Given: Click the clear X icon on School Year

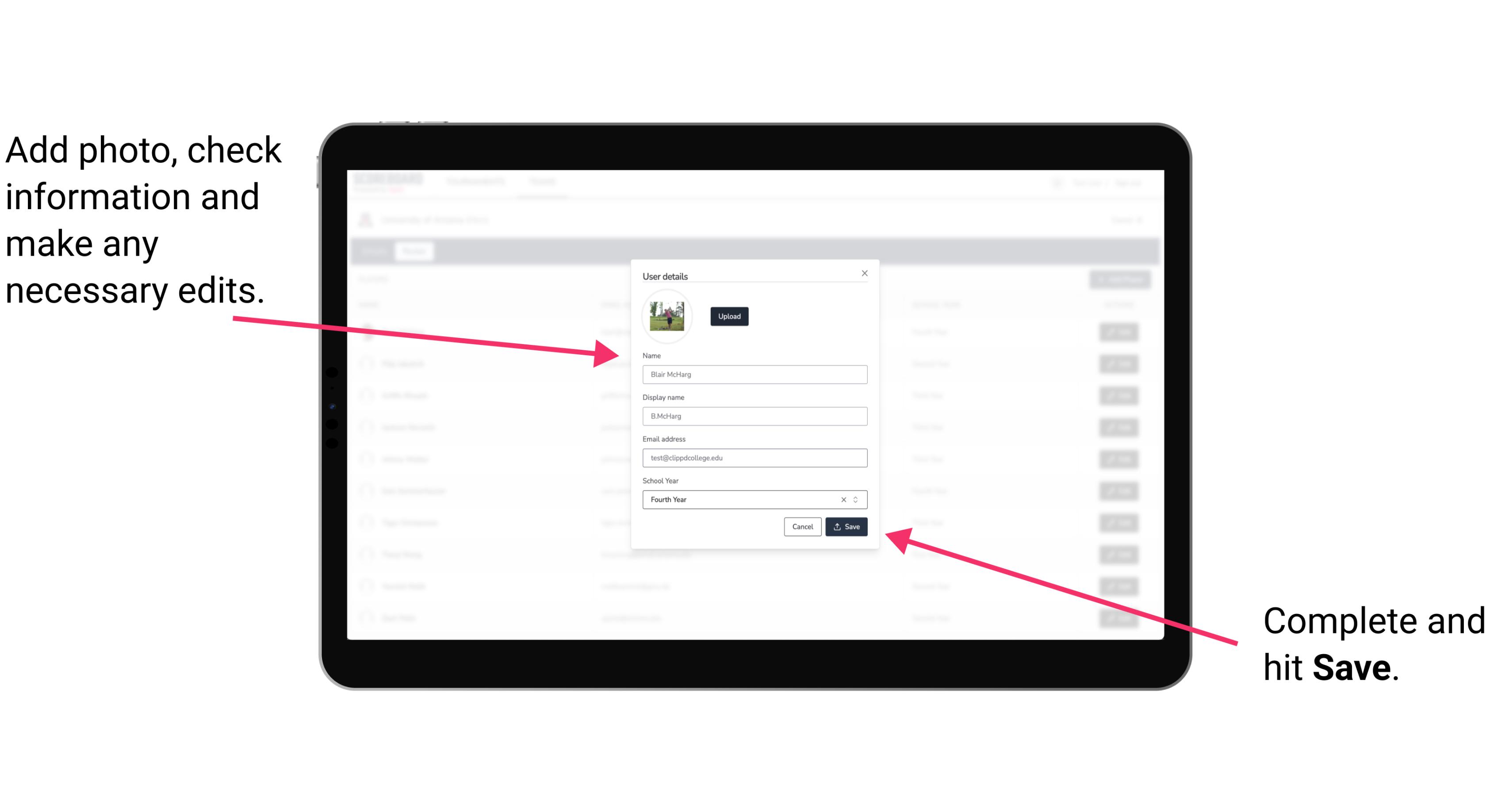Looking at the screenshot, I should tap(842, 499).
